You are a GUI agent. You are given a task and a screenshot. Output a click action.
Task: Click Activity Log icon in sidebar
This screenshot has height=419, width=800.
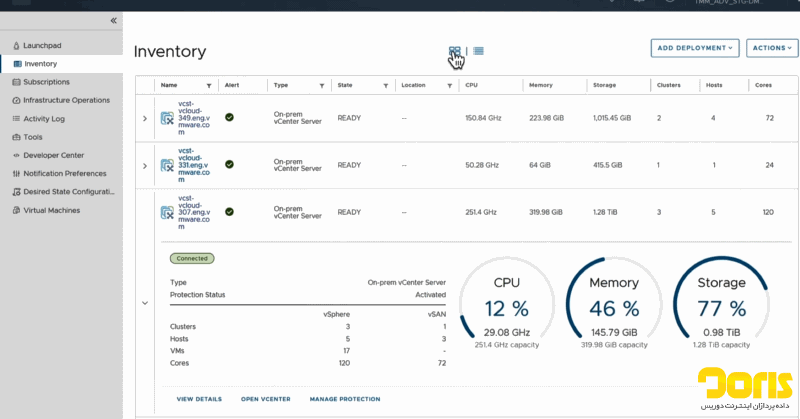(16, 118)
